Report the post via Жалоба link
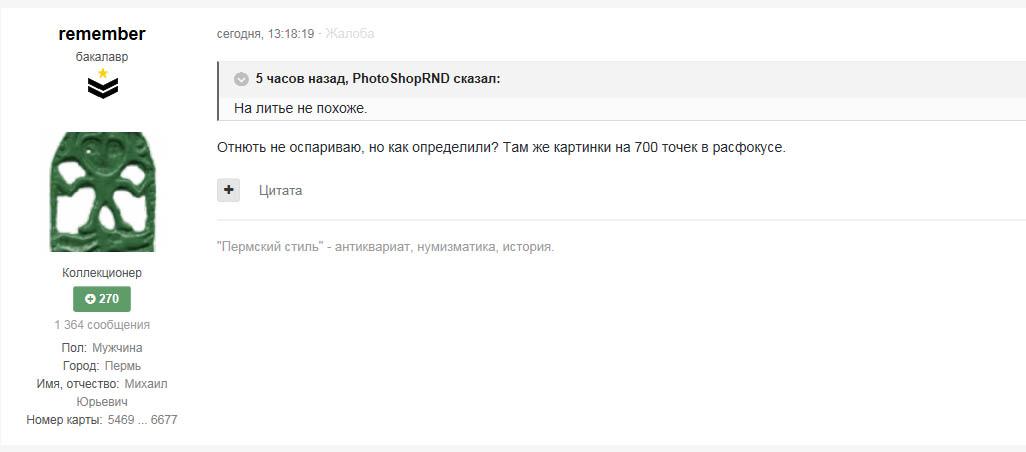 [x=349, y=33]
